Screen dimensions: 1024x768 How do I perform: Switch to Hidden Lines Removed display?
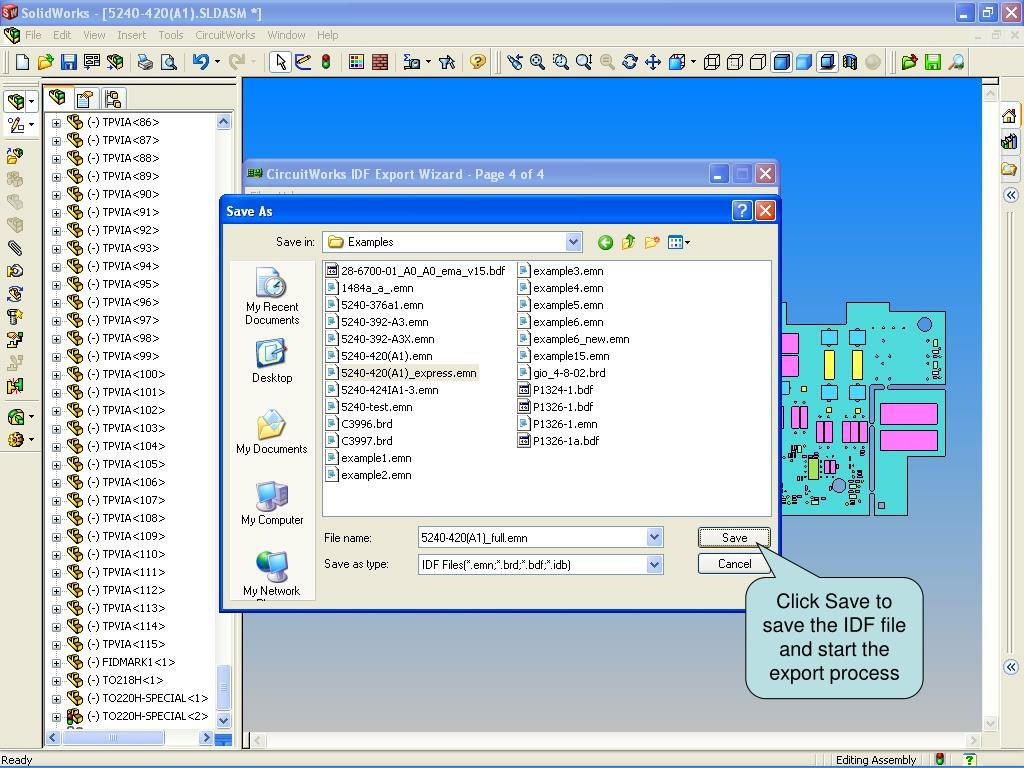(x=758, y=62)
